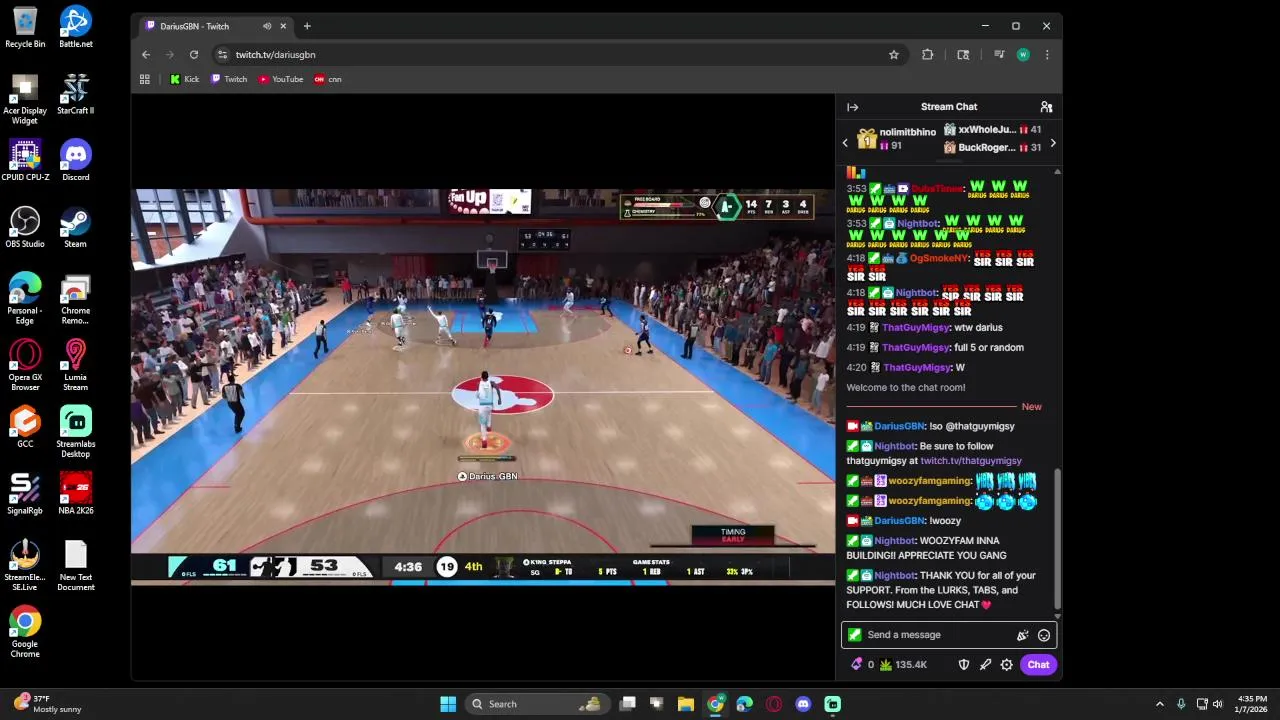Click the Twitch video player
This screenshot has width=1280, height=720.
[483, 387]
